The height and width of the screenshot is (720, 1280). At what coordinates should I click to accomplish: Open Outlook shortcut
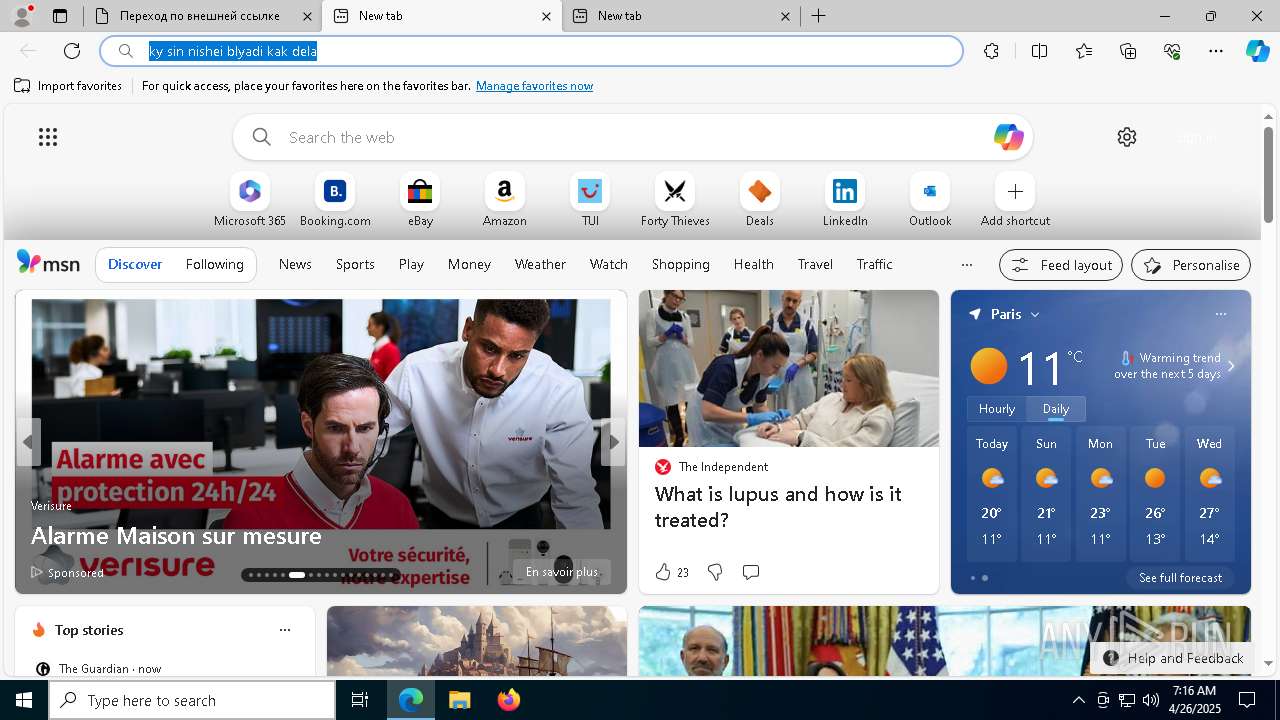pyautogui.click(x=930, y=200)
